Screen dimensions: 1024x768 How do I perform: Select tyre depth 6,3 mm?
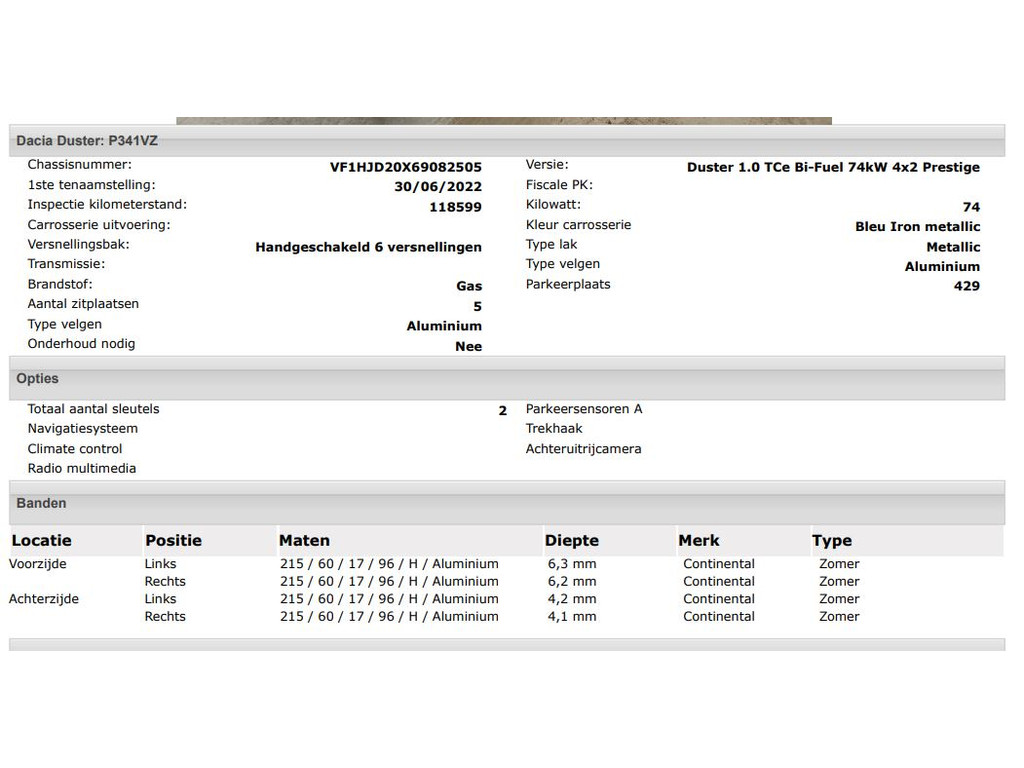(571, 564)
